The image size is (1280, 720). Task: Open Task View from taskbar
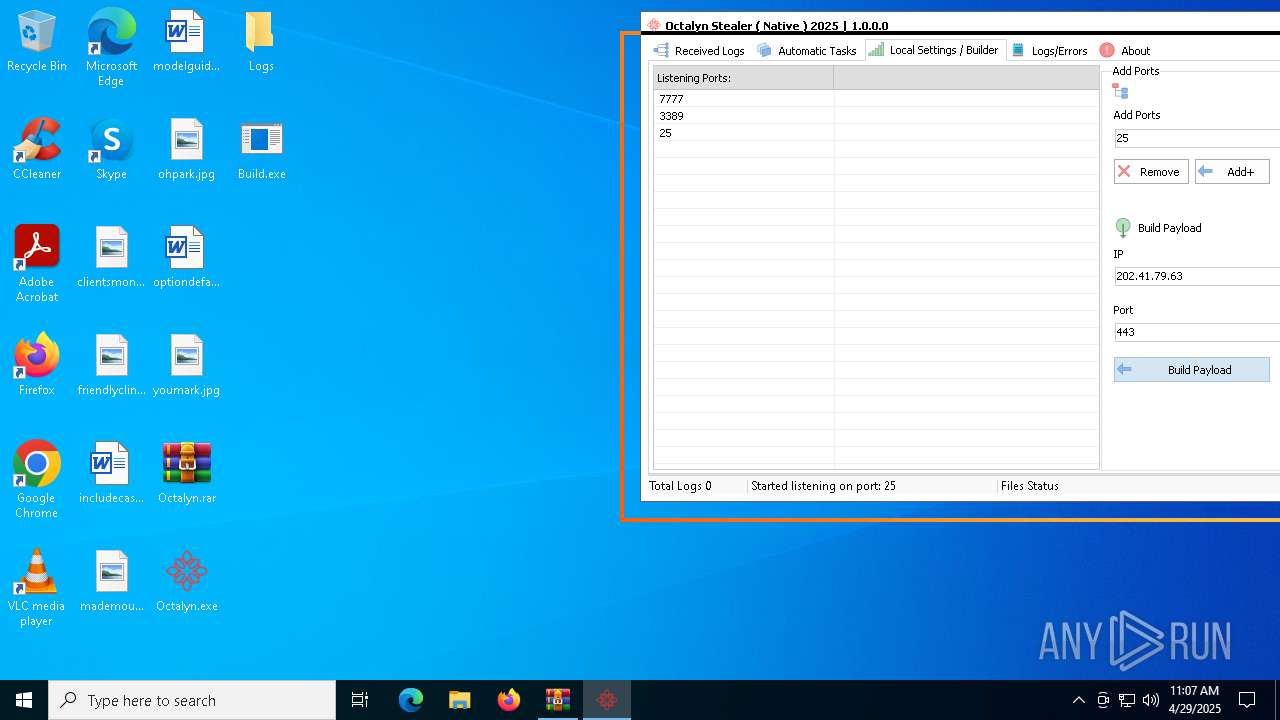(360, 700)
